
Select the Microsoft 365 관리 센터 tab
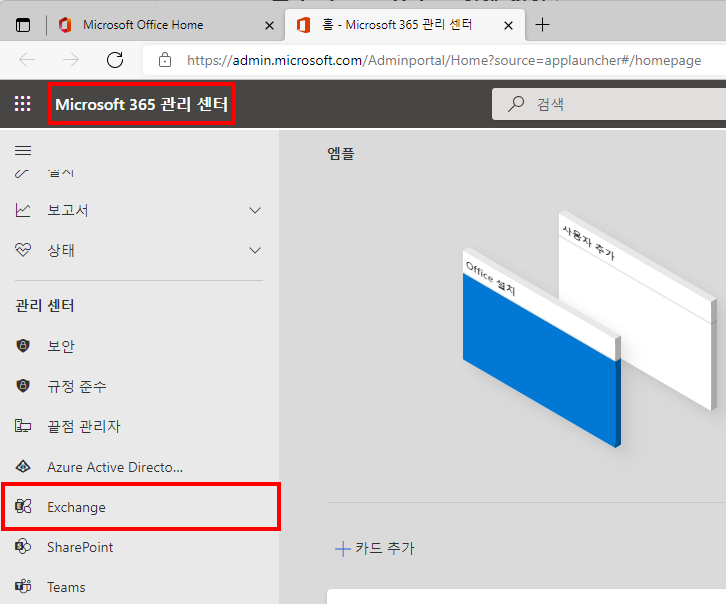(x=405, y=25)
